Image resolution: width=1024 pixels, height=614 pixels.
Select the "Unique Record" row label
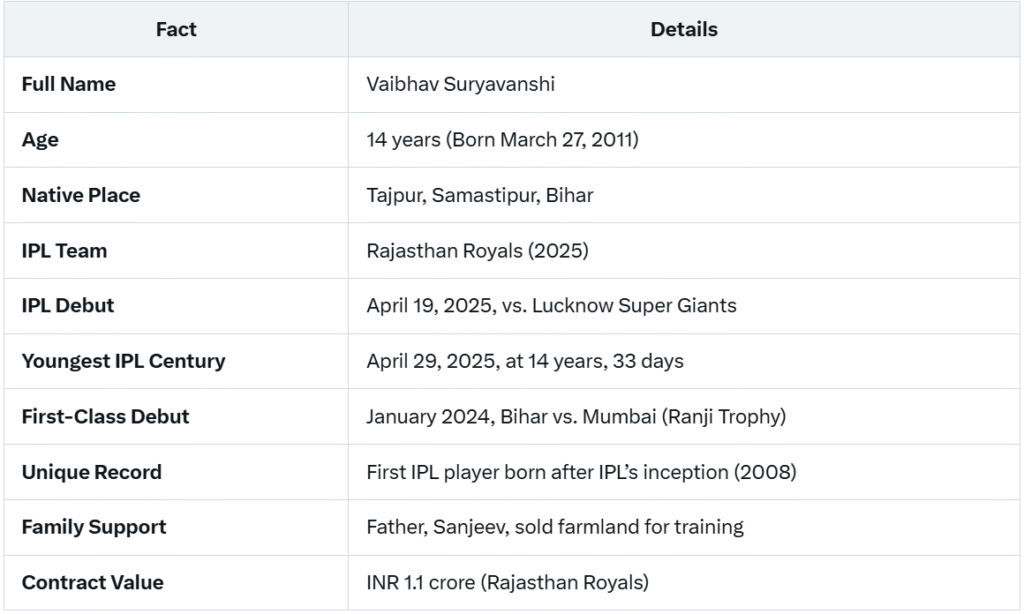click(x=91, y=472)
